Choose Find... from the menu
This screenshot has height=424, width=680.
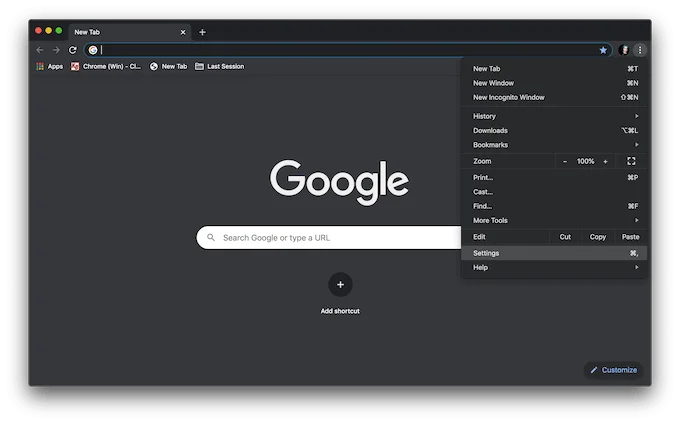554,206
